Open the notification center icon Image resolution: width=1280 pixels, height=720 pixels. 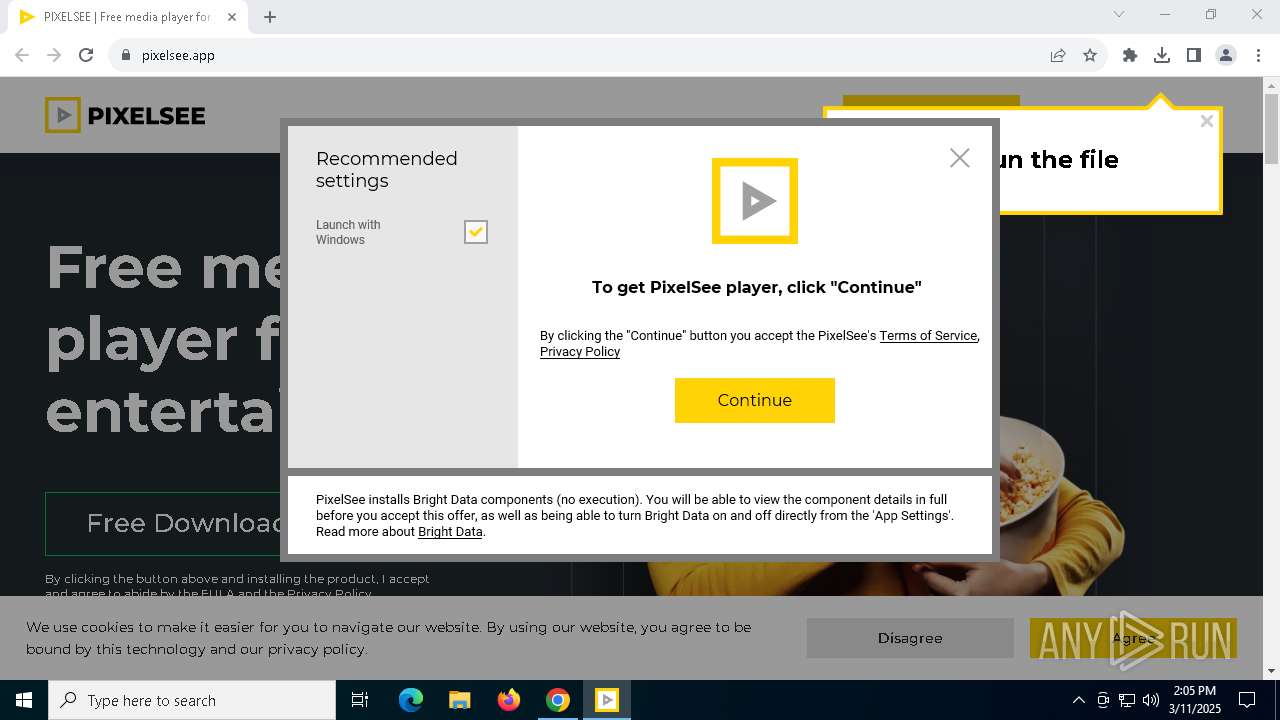1247,700
